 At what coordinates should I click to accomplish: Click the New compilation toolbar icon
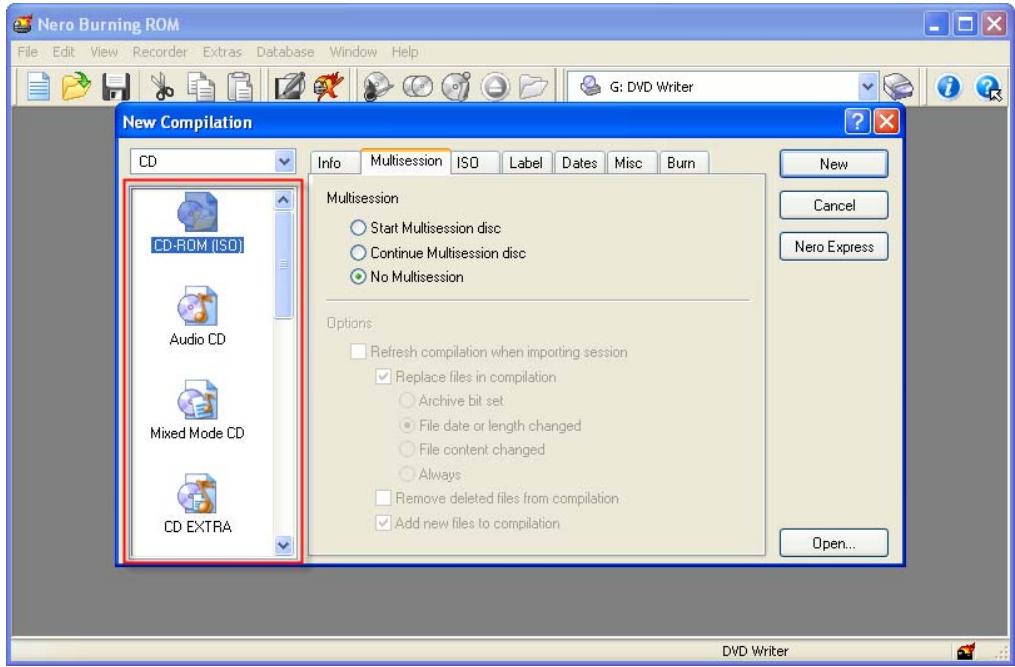(38, 87)
